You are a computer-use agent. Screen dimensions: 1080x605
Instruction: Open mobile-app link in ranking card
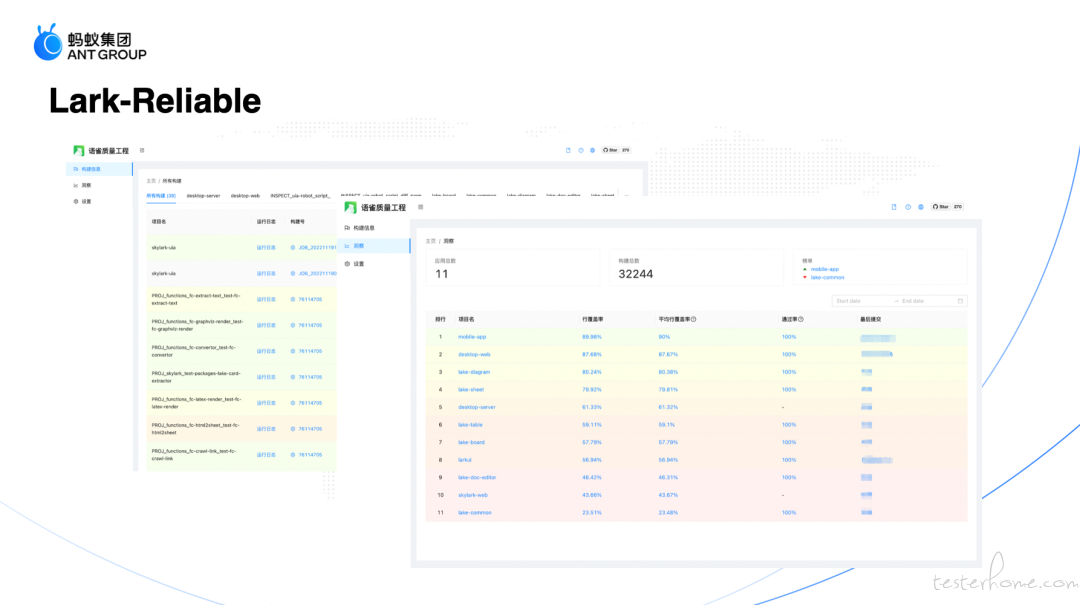(x=824, y=269)
